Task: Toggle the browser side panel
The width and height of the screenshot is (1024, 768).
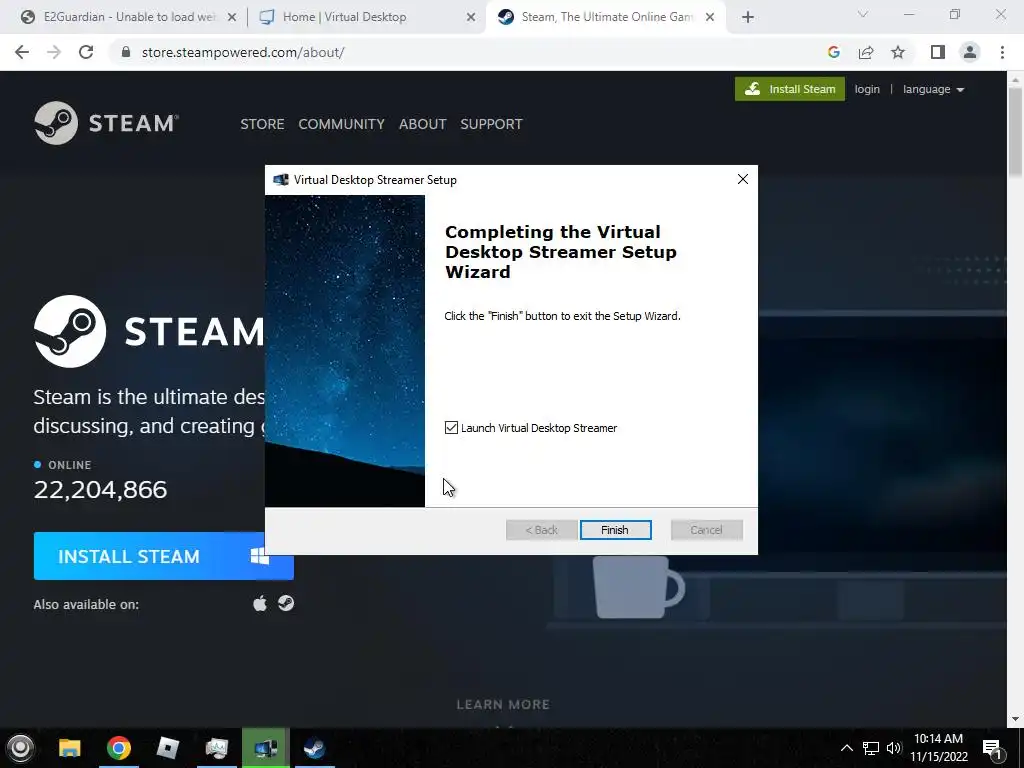Action: point(938,52)
